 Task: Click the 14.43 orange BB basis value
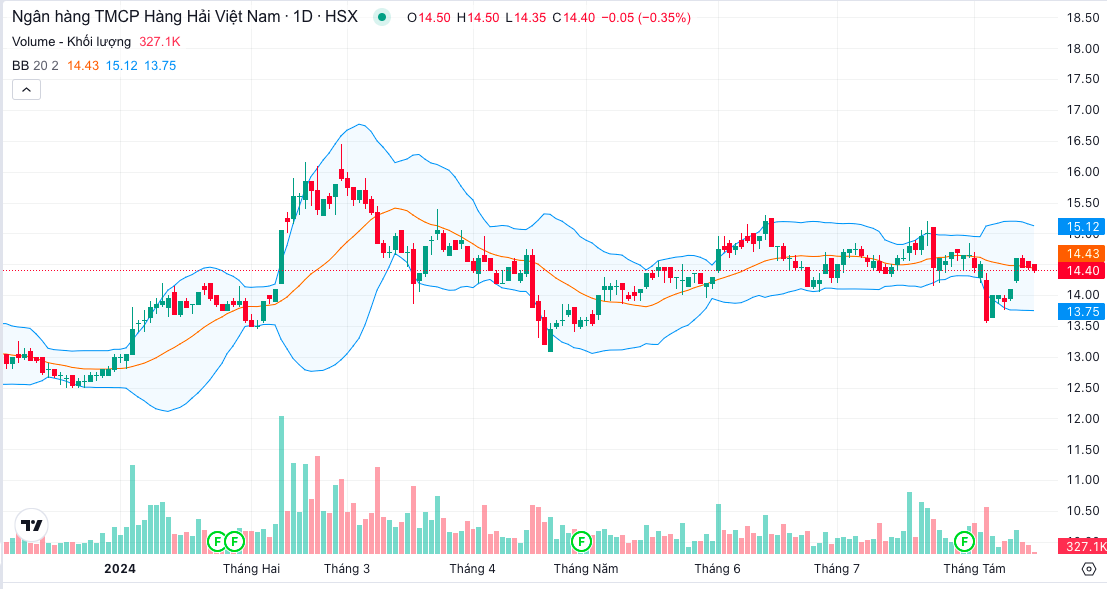pyautogui.click(x=83, y=66)
